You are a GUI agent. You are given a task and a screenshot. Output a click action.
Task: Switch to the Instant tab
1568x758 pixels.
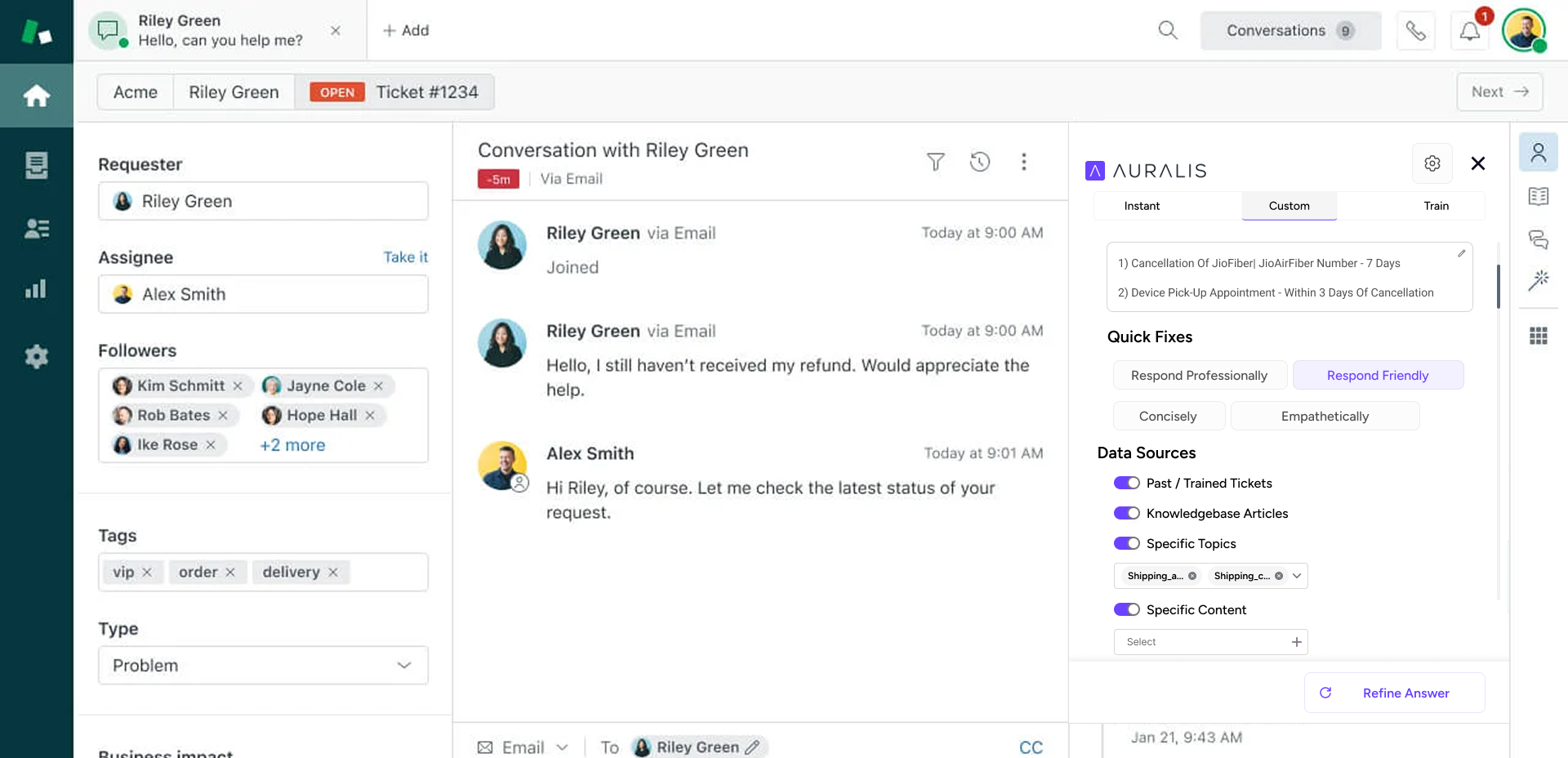[x=1141, y=206]
